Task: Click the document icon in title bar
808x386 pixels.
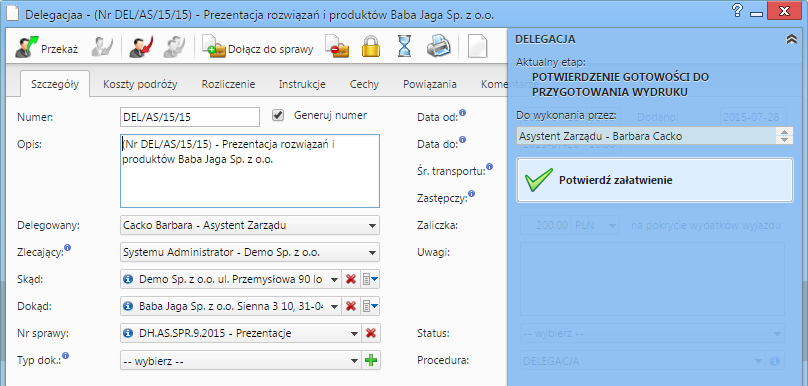Action: click(14, 14)
